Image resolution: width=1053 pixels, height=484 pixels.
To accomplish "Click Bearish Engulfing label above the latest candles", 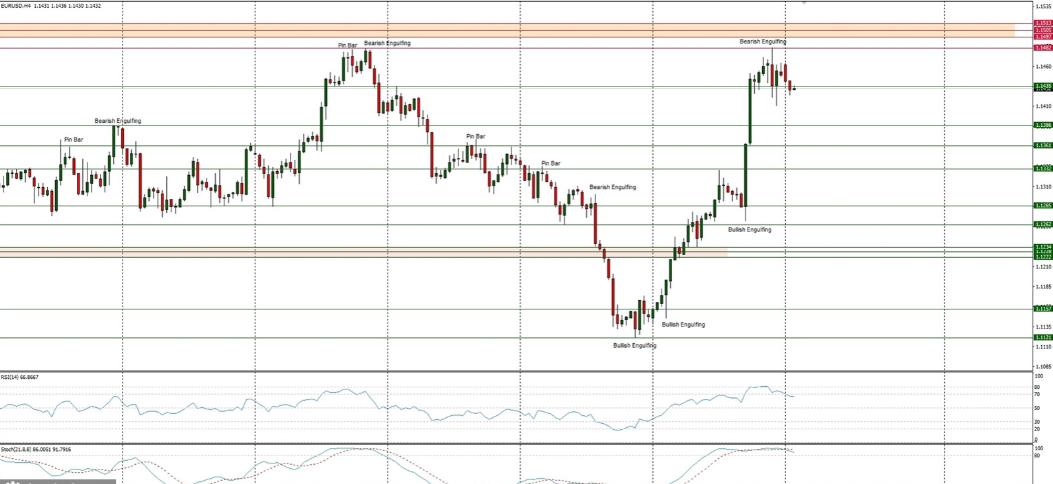I will [x=762, y=42].
